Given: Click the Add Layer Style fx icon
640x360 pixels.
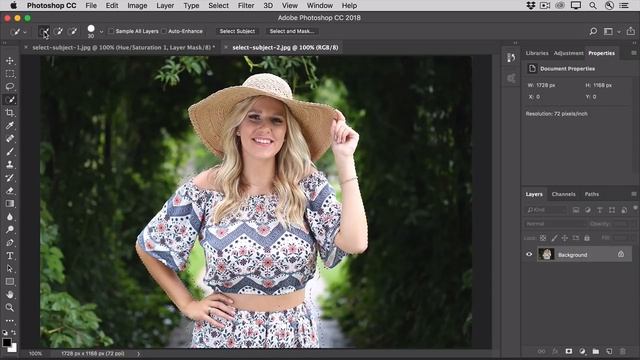Looking at the screenshot, I should click(555, 351).
